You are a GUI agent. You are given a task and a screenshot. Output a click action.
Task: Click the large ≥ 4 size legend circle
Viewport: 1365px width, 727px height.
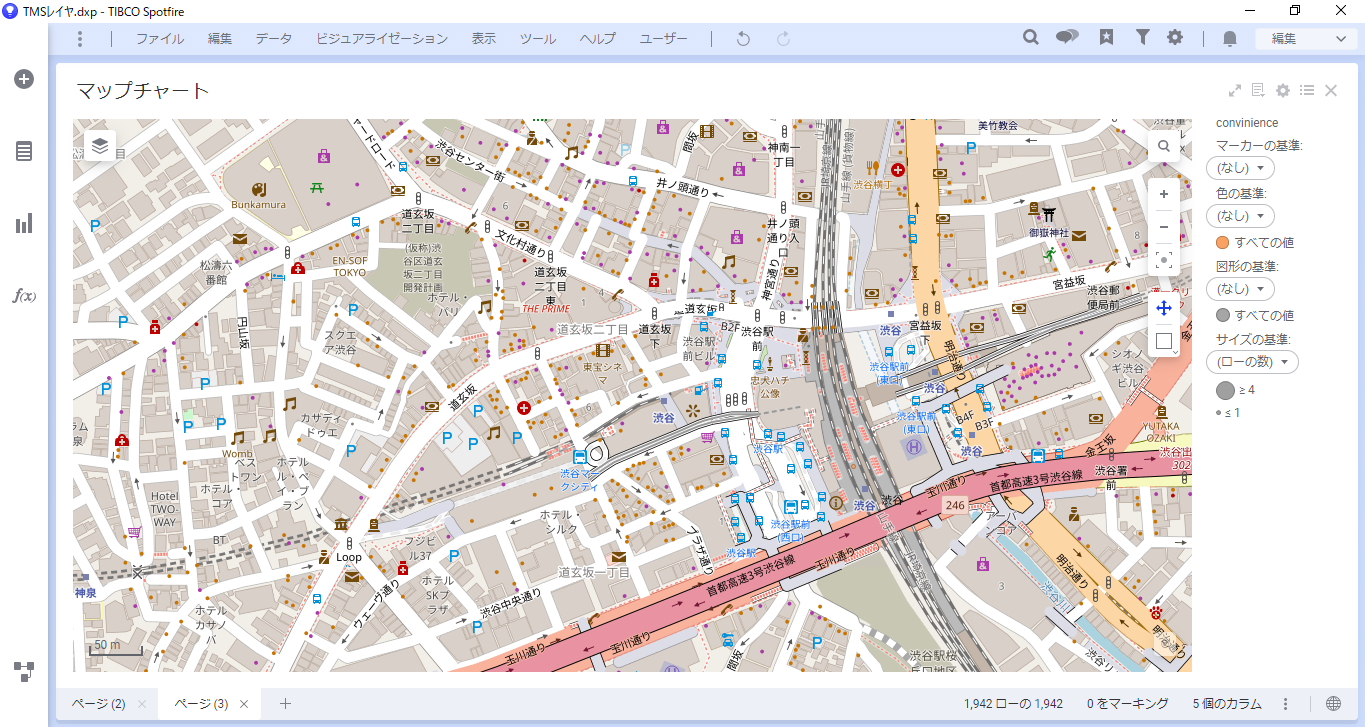1226,390
